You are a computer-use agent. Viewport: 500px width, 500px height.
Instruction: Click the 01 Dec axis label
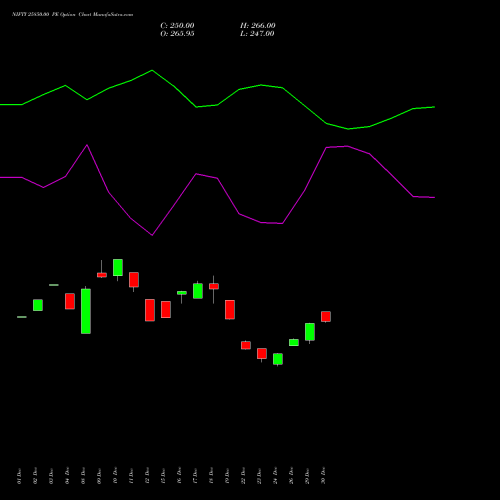click(x=19, y=476)
